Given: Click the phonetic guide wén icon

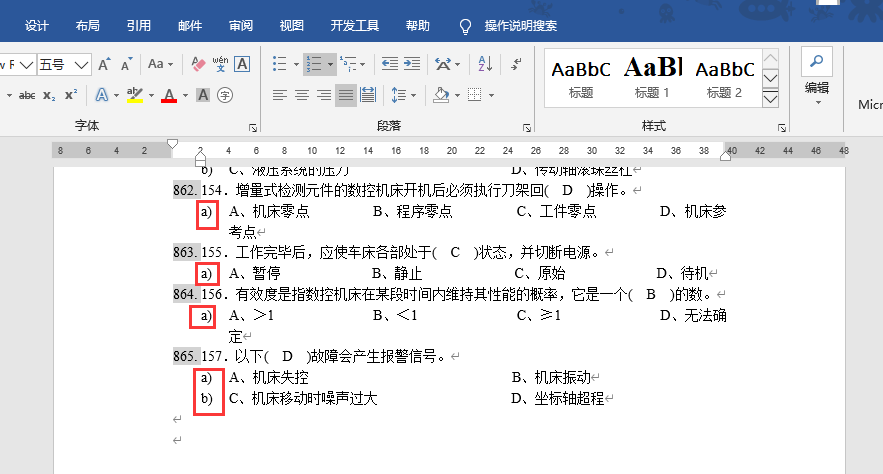Looking at the screenshot, I should click(x=220, y=64).
